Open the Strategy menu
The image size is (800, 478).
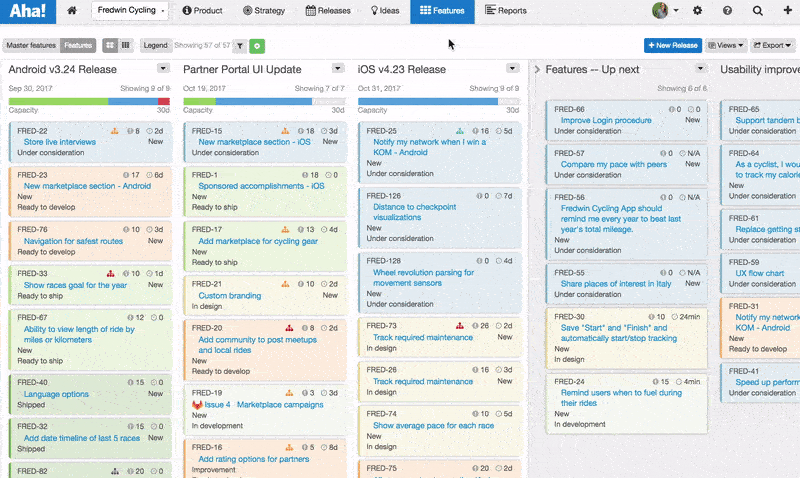264,10
